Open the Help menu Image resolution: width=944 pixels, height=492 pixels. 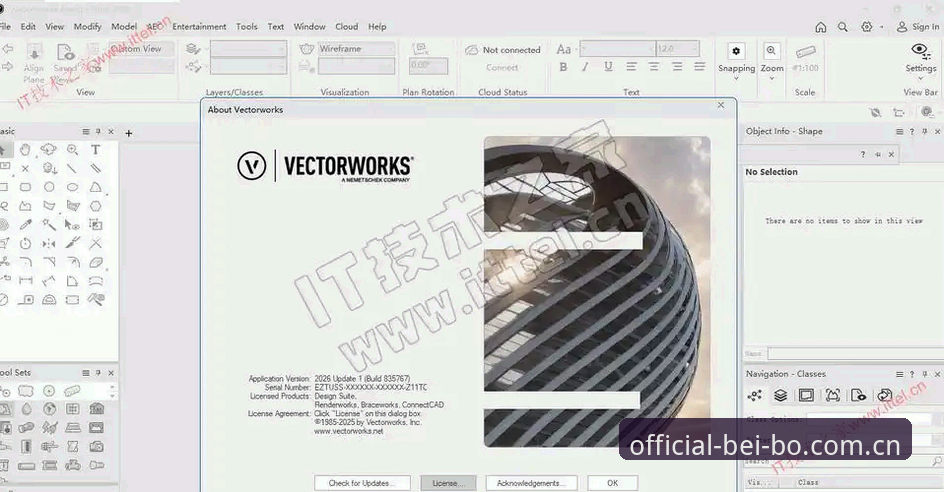[377, 26]
